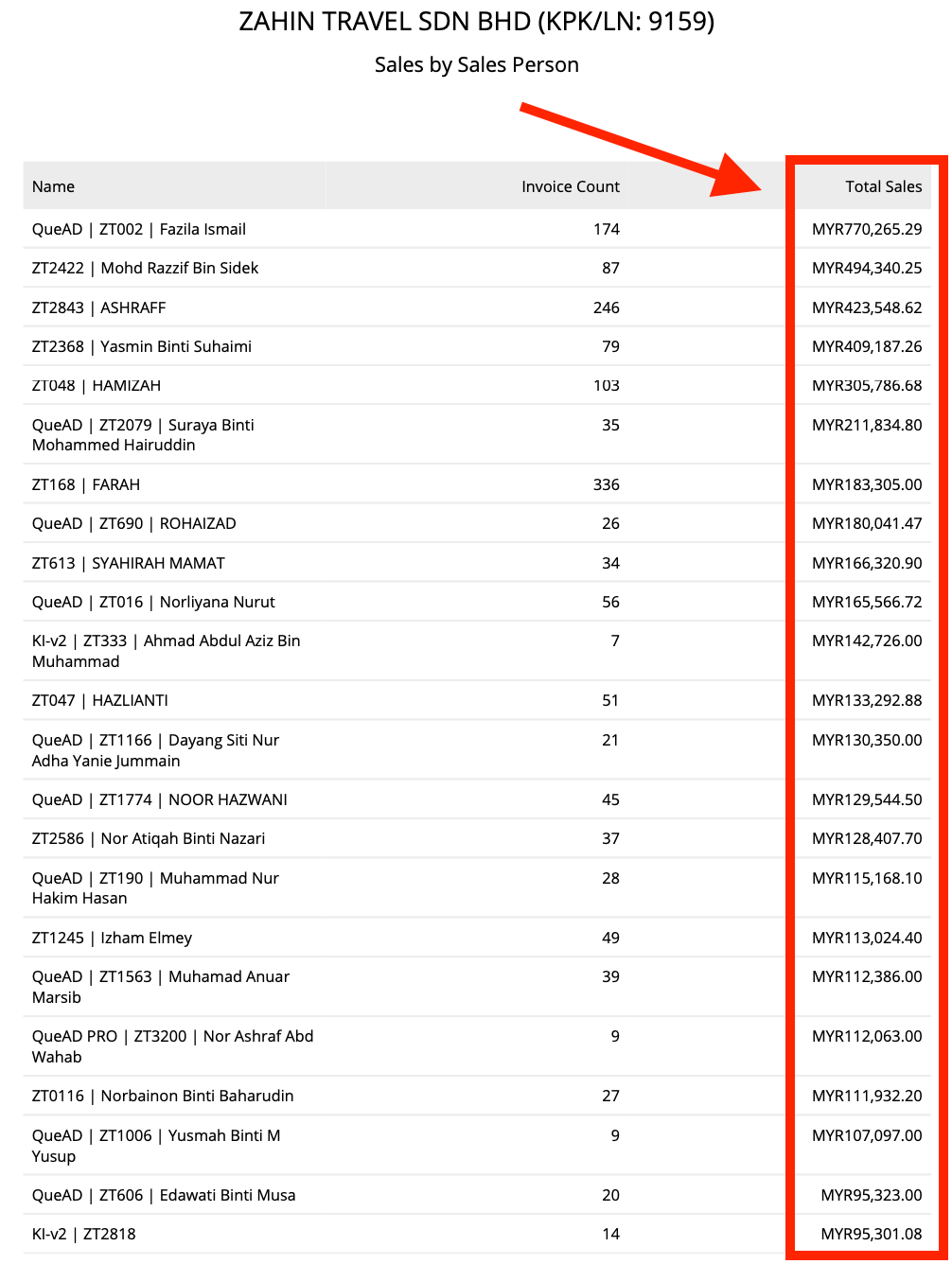Select the Norliyana Nurut name cell
The image size is (952, 1264).
tap(153, 602)
